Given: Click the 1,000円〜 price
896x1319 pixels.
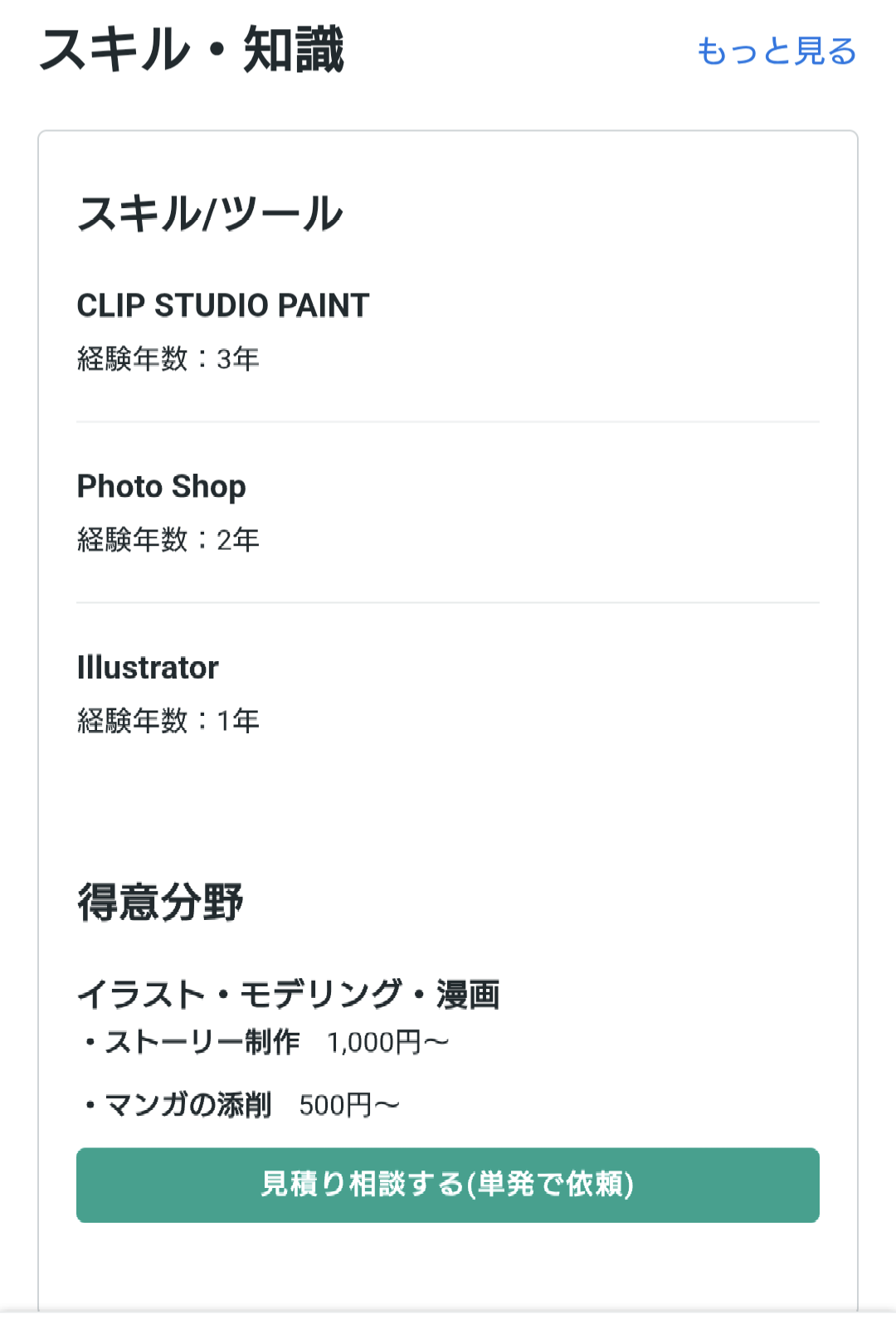Looking at the screenshot, I should (x=387, y=1043).
